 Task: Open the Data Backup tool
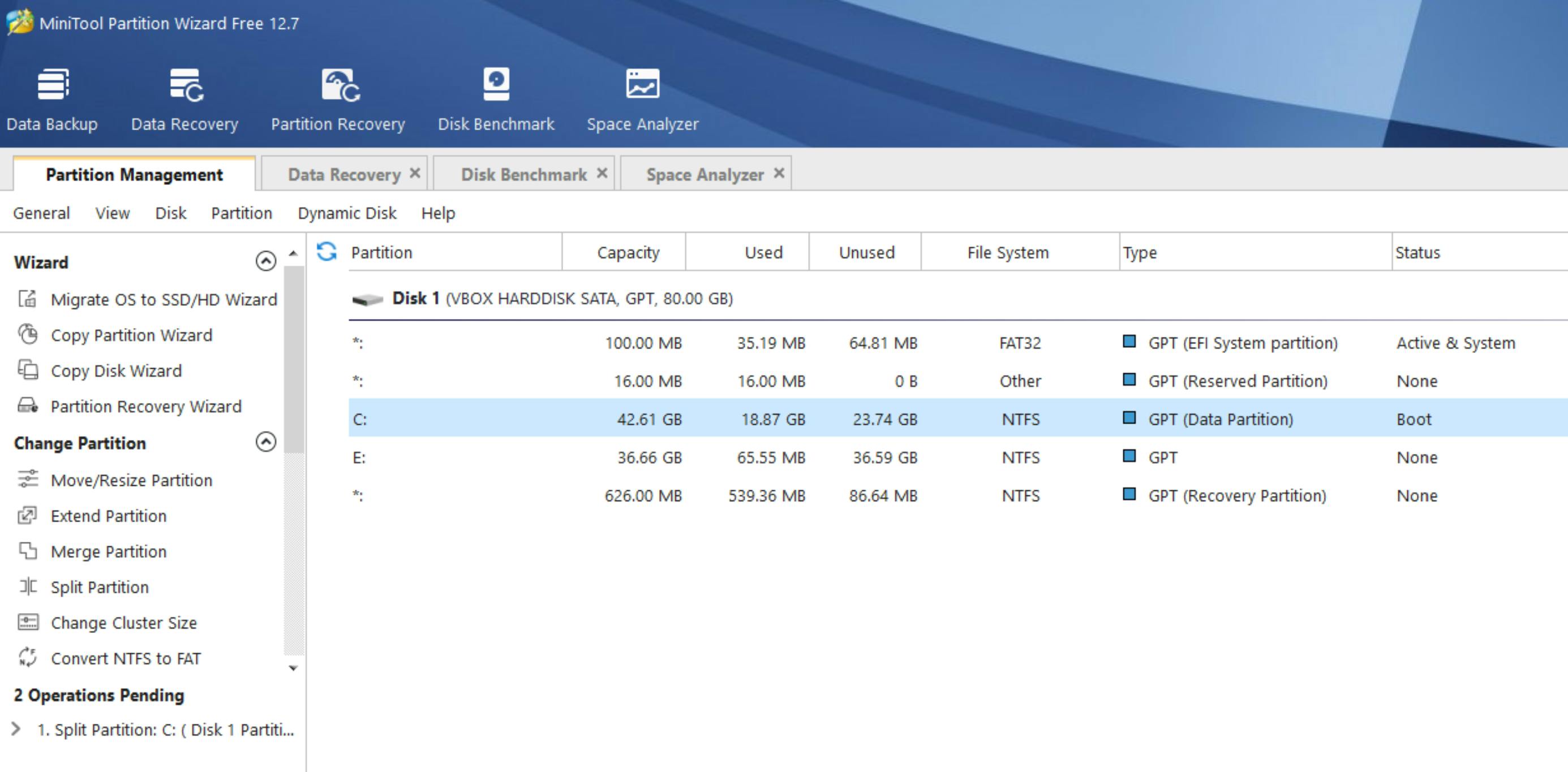[53, 99]
